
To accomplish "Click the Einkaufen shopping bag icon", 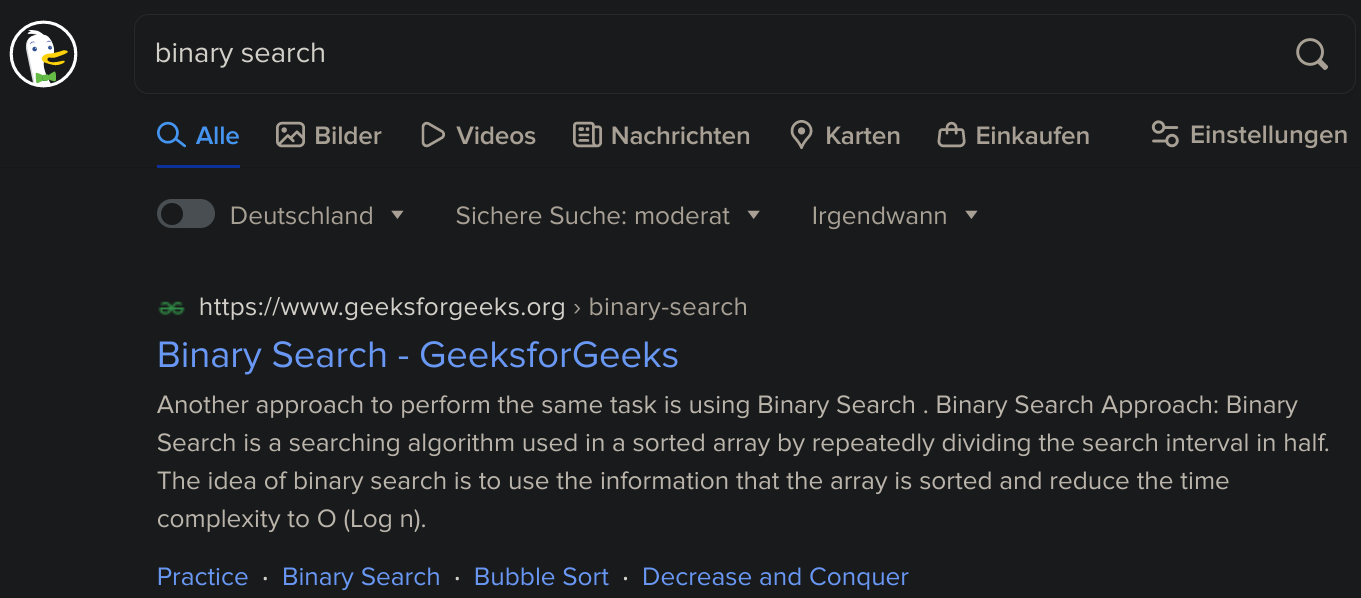I will point(951,135).
